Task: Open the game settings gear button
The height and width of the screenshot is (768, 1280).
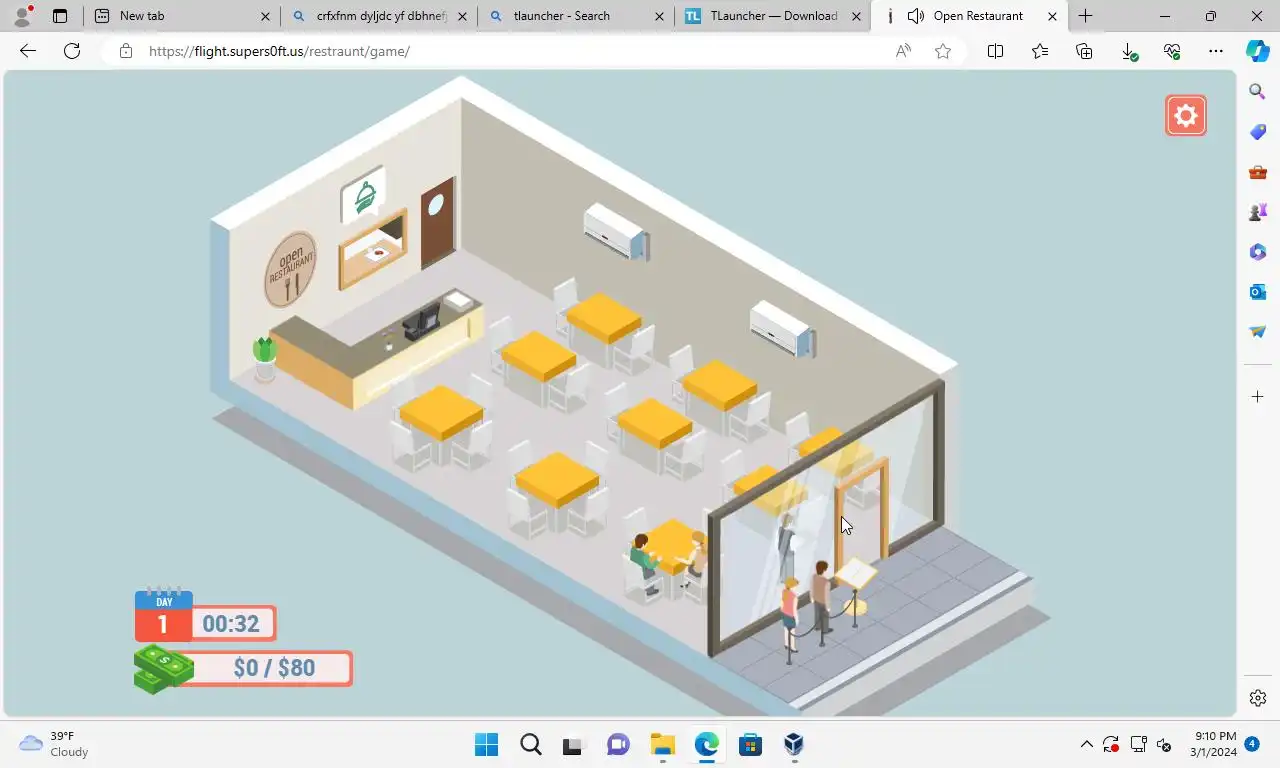Action: [1186, 116]
